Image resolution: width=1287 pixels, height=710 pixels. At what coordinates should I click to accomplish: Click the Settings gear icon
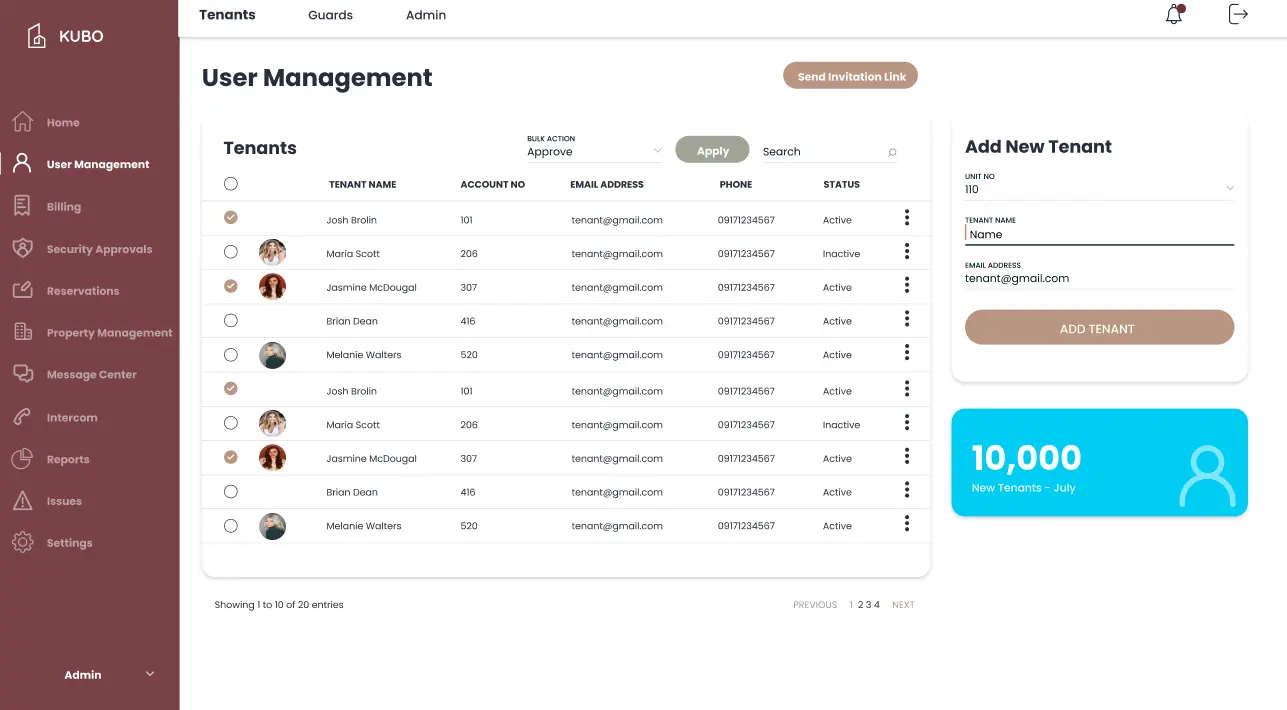click(22, 542)
